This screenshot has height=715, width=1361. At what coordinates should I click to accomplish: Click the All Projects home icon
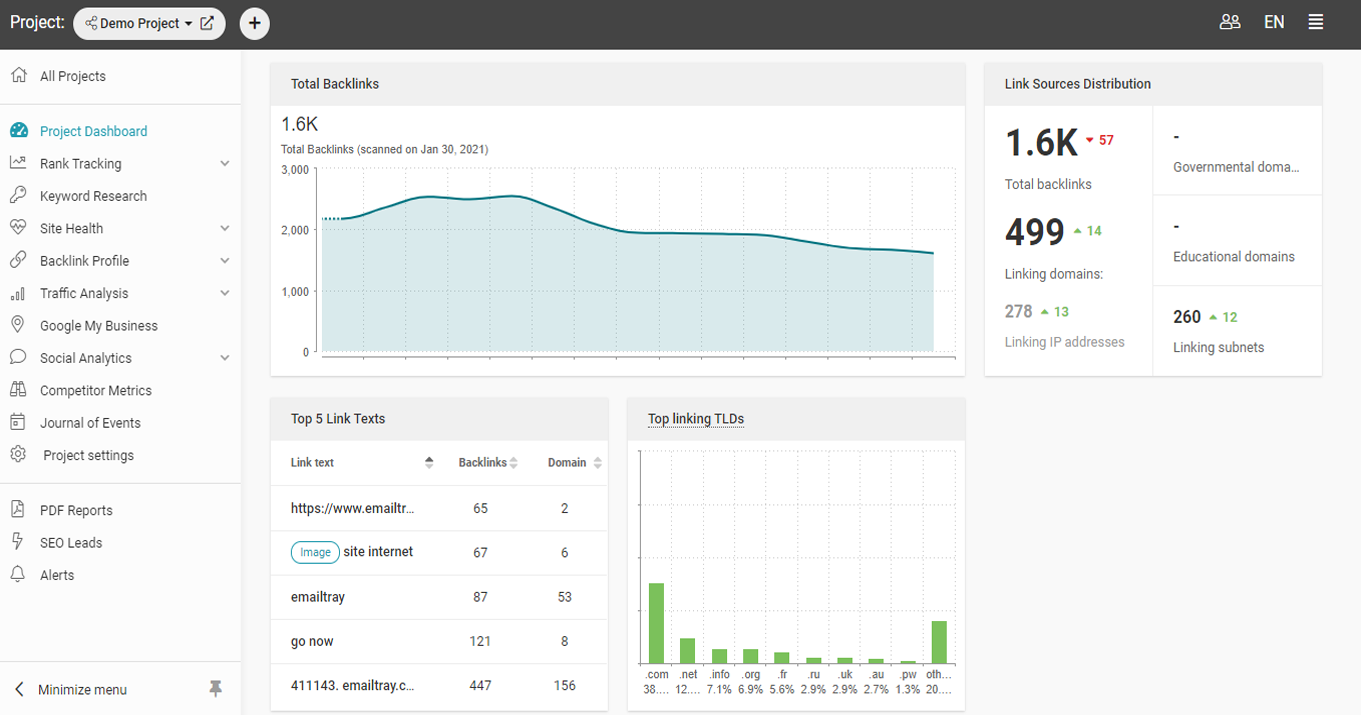[x=18, y=75]
